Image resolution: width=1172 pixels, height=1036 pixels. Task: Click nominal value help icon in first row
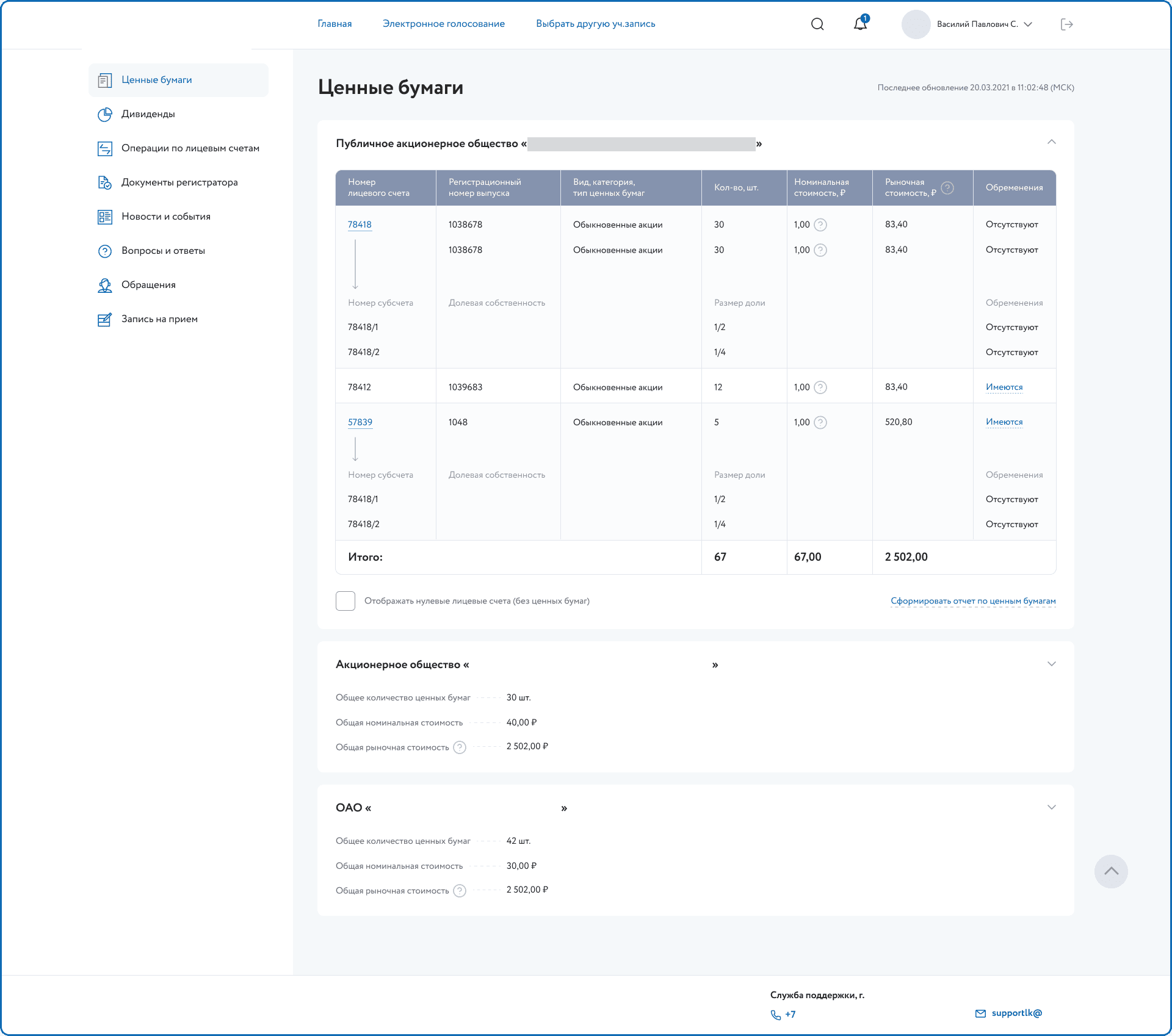tap(820, 225)
